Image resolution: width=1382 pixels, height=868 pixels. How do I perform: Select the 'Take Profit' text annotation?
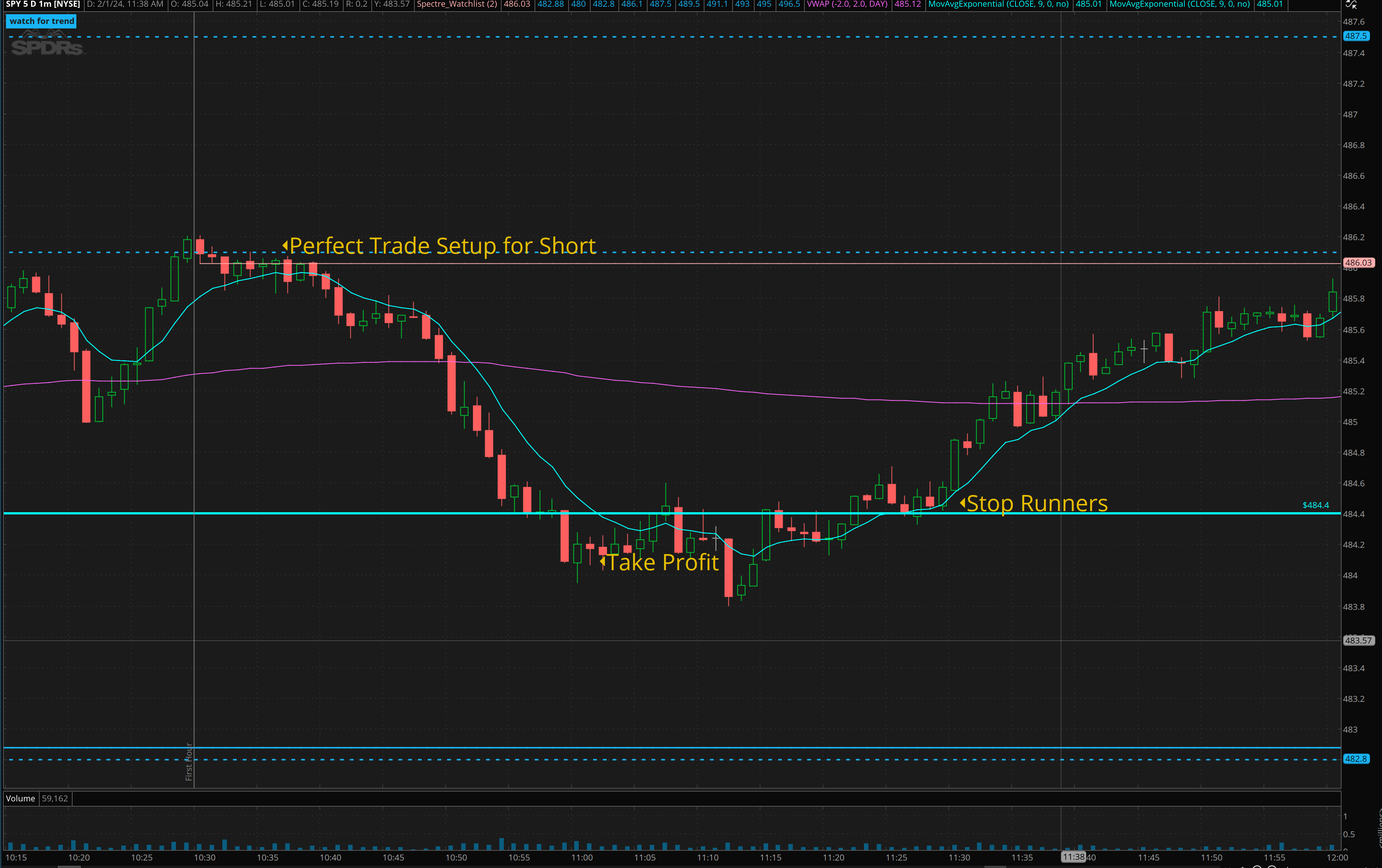click(663, 562)
